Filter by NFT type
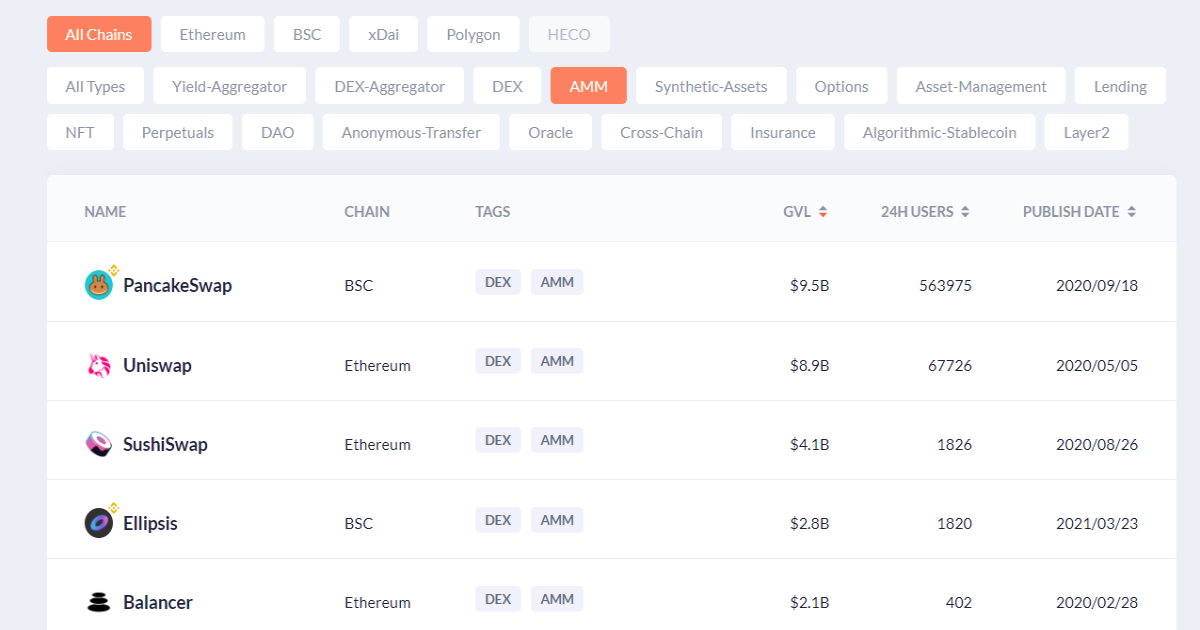 [x=80, y=132]
